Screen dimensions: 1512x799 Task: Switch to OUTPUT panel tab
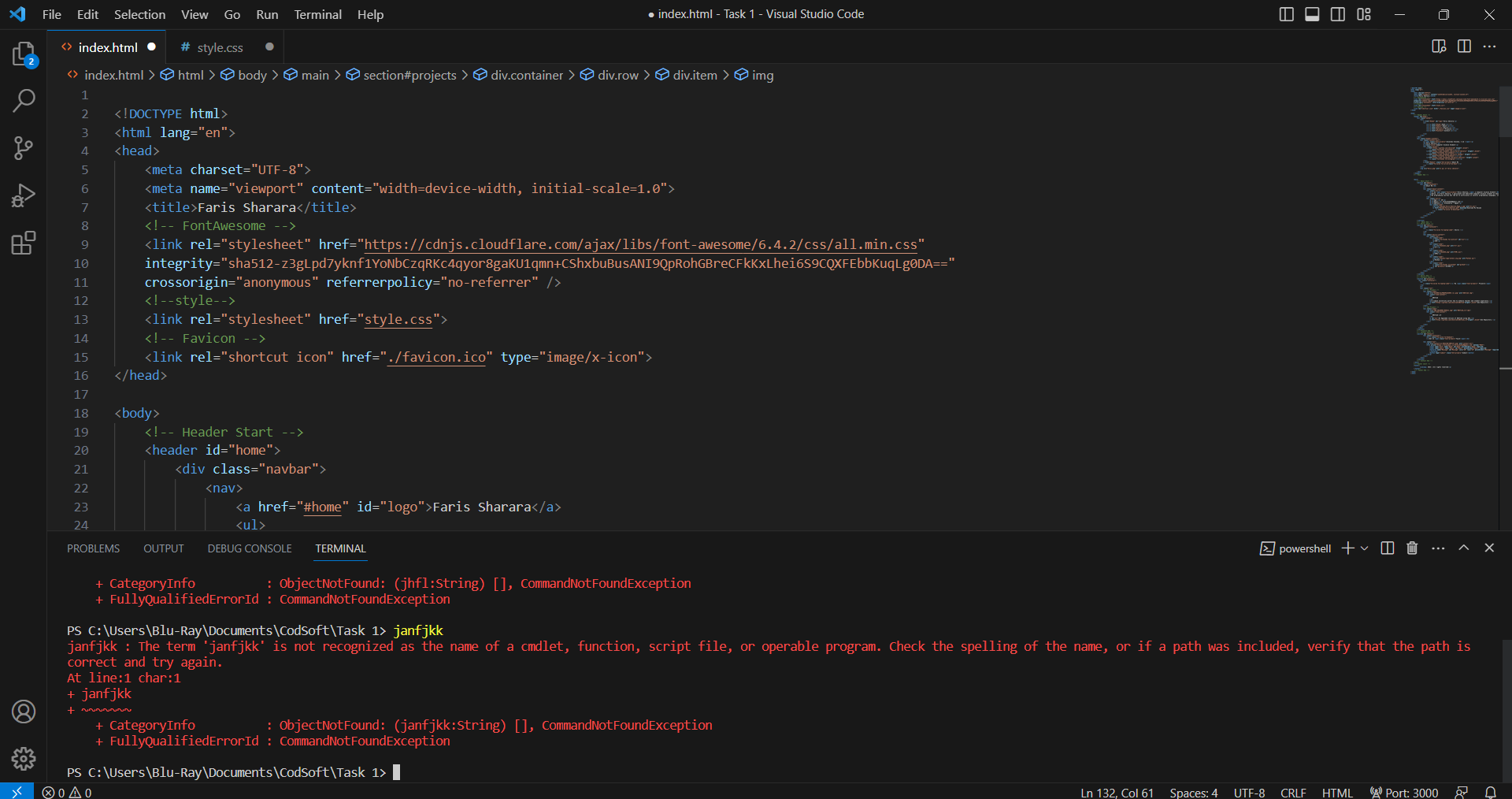[x=164, y=548]
